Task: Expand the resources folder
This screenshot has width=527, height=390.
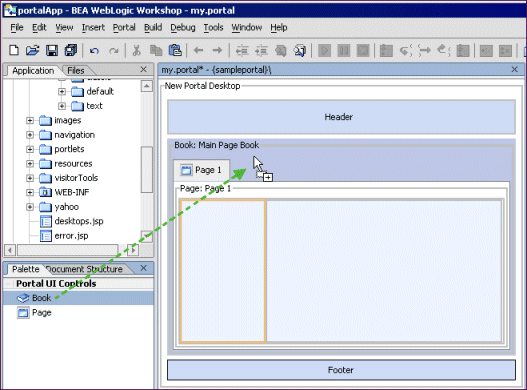Action: tap(30, 164)
